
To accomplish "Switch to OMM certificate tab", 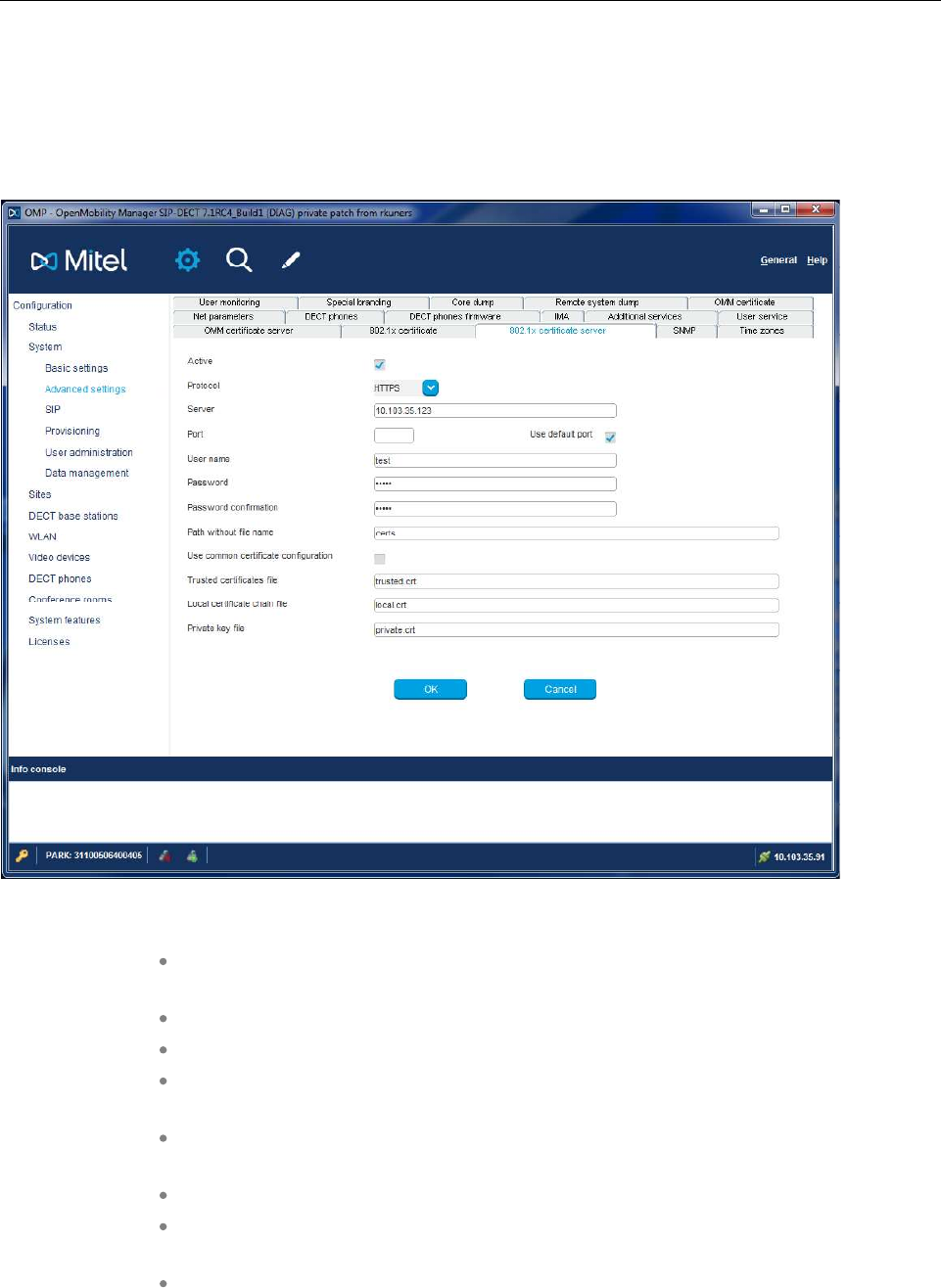I will coord(750,302).
